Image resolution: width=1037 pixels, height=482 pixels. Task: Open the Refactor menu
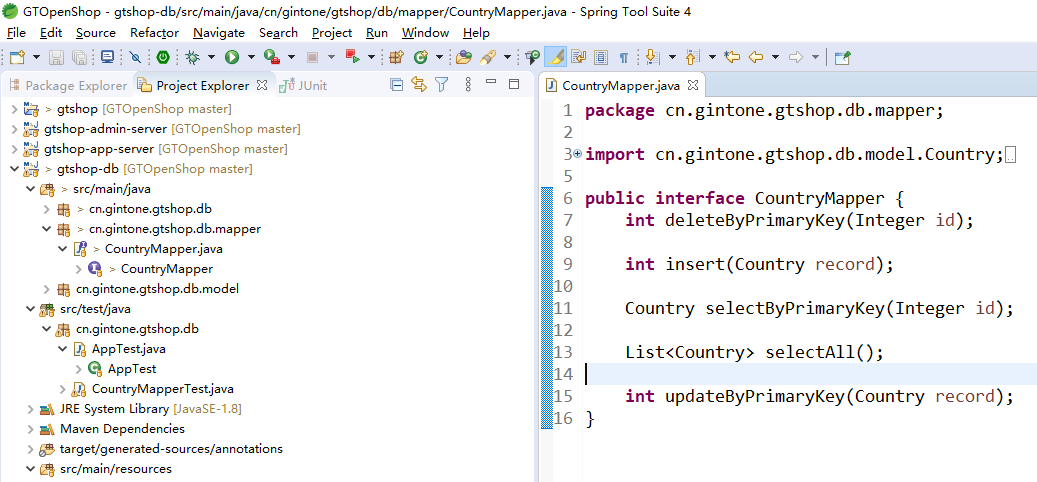coord(154,32)
